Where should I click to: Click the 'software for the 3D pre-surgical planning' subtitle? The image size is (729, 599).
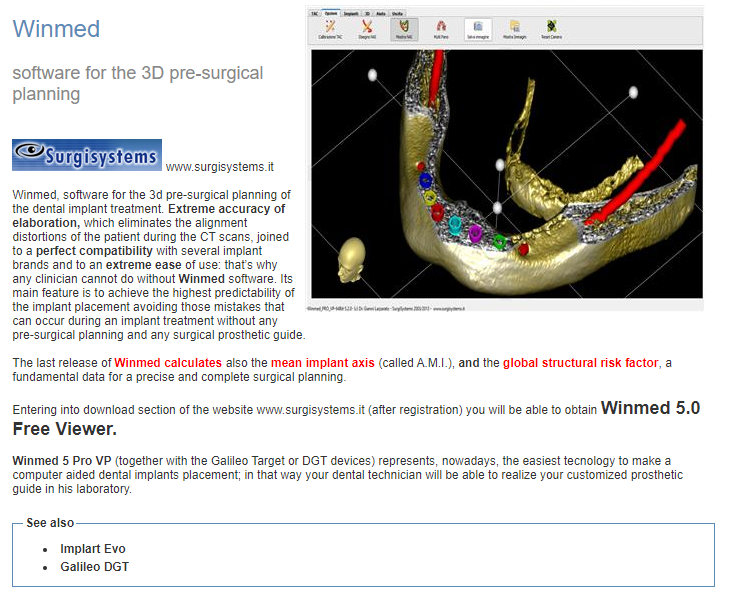click(138, 83)
